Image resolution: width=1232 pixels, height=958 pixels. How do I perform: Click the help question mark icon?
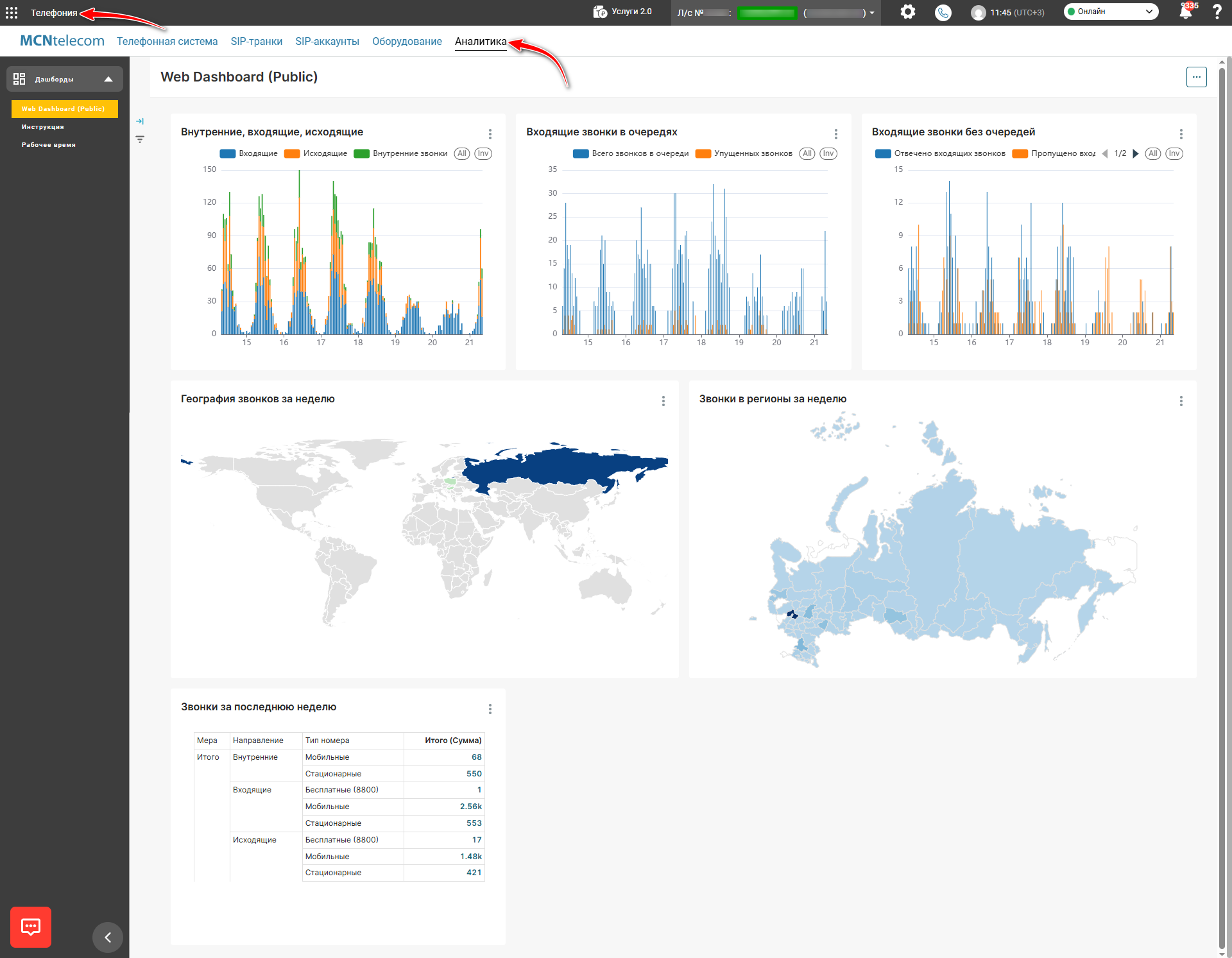click(1217, 12)
